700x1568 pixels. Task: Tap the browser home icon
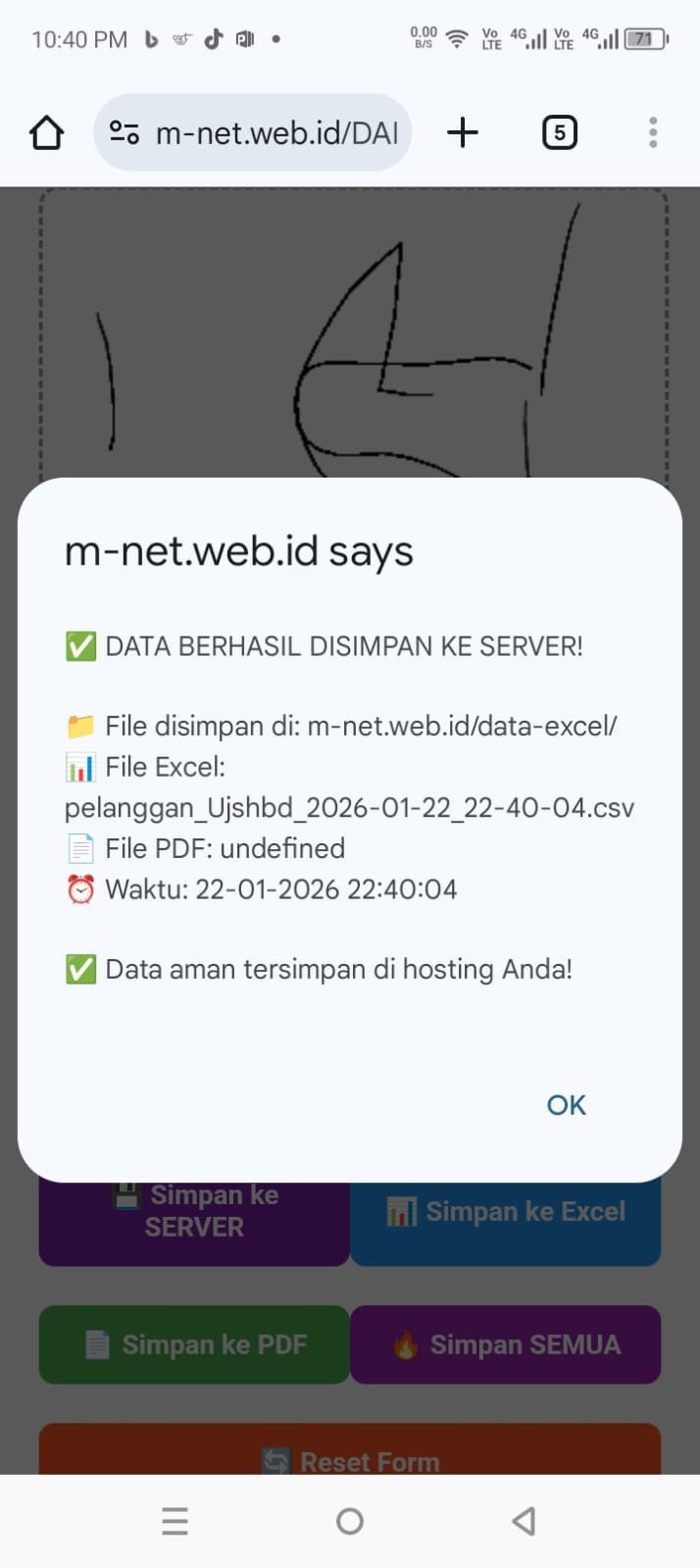tap(46, 132)
